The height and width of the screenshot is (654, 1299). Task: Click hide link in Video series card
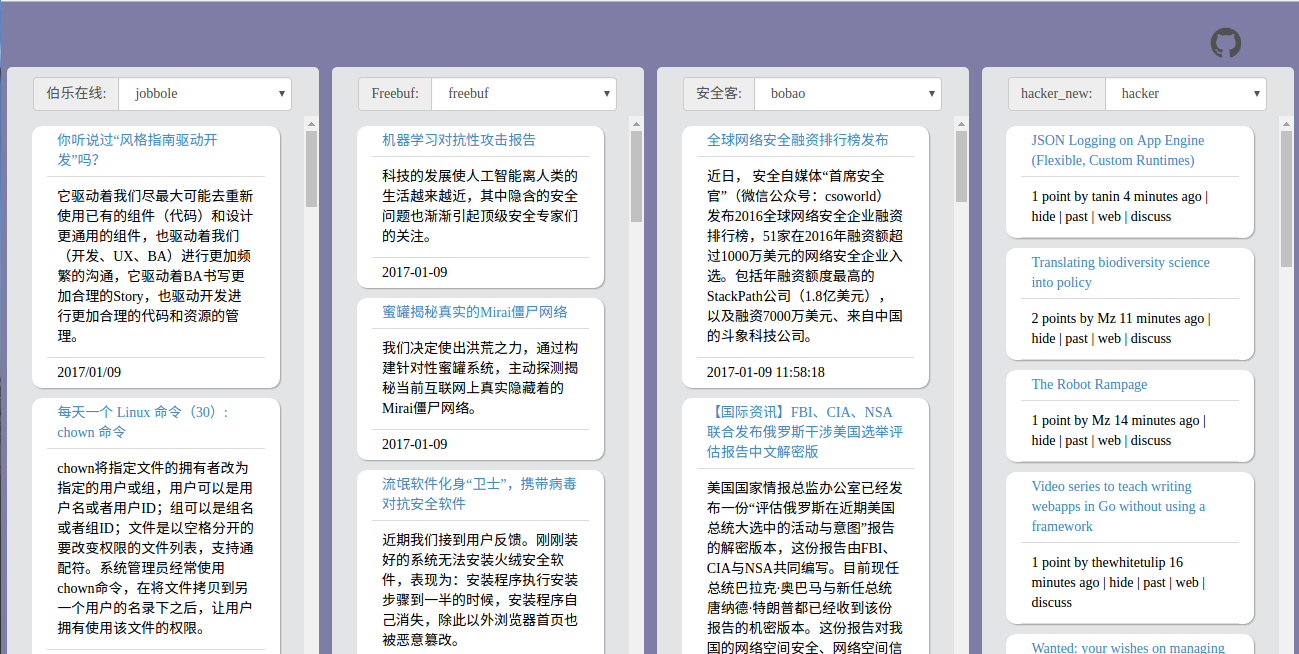tap(1121, 582)
